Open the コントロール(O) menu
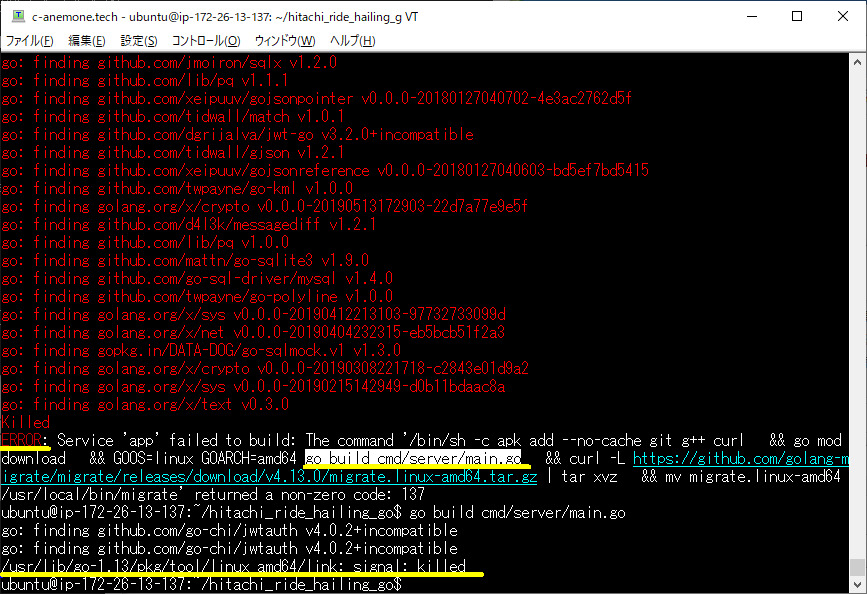 tap(205, 41)
